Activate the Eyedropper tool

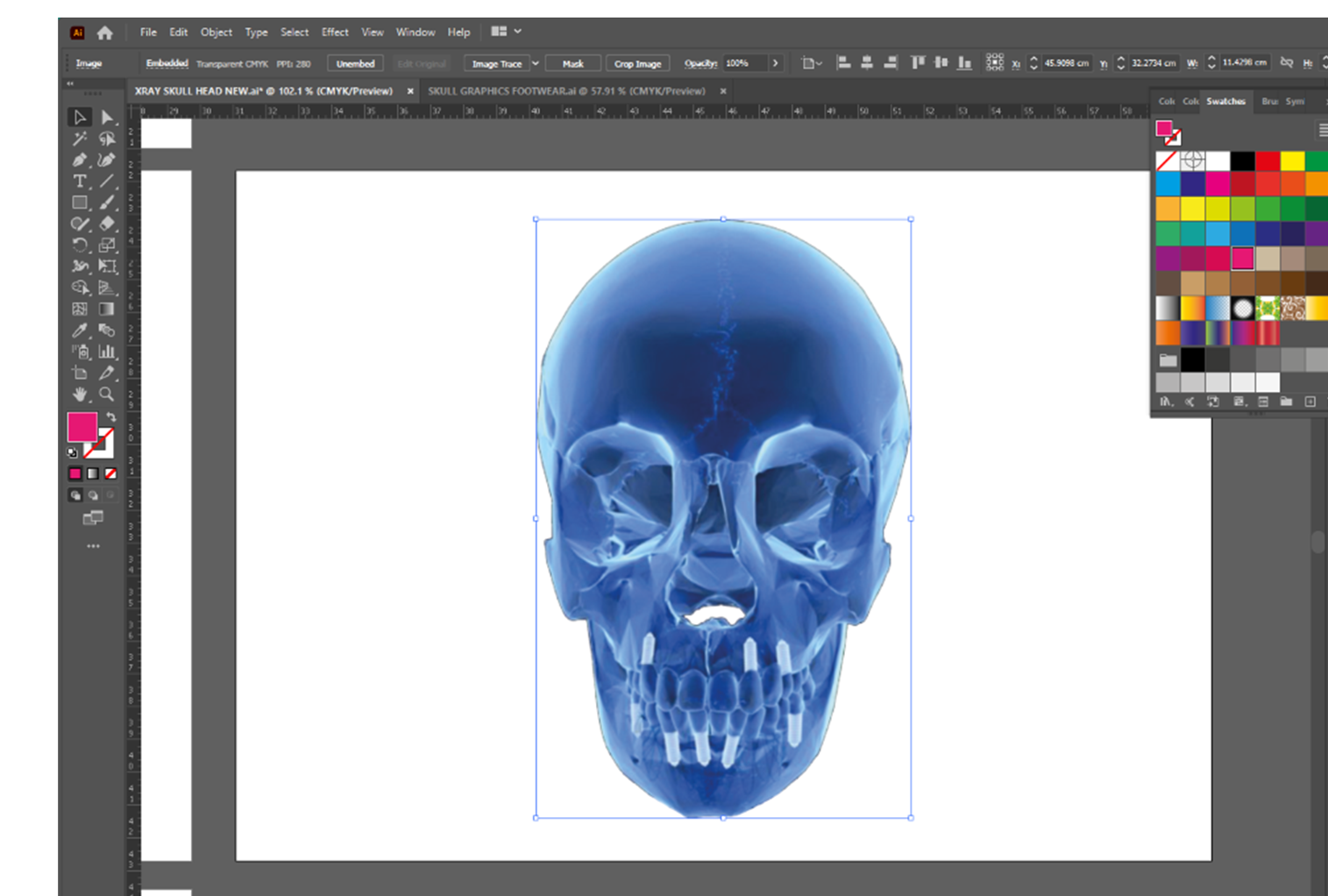pyautogui.click(x=80, y=331)
